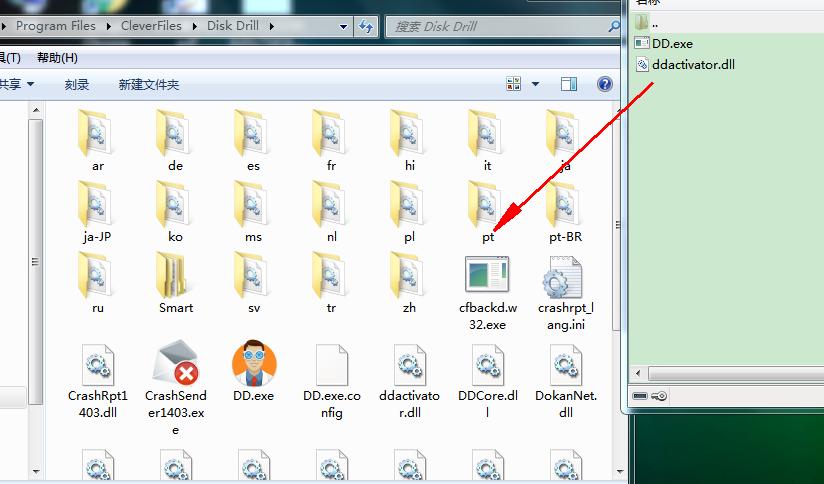The width and height of the screenshot is (824, 484).
Task: Select crashrpt_lang.ini file
Action: pos(565,293)
